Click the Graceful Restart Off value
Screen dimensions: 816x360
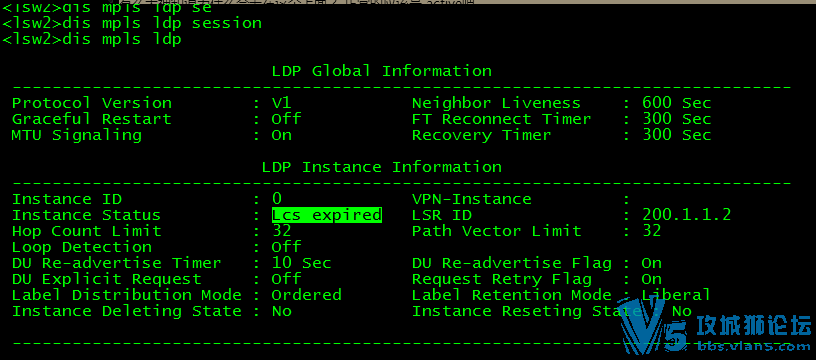coord(286,119)
